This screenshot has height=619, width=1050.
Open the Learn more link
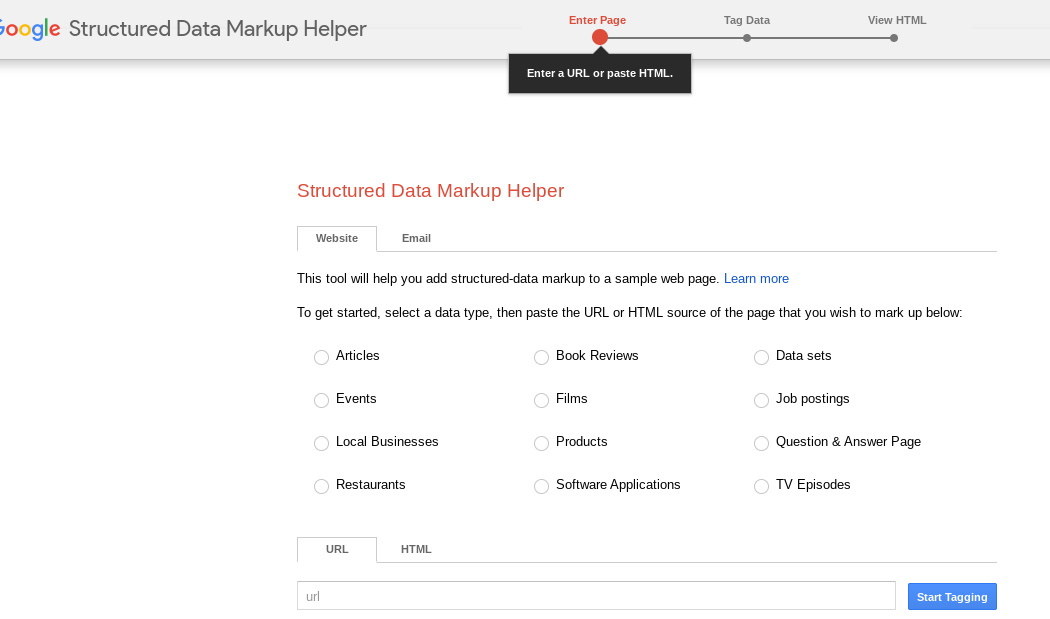[756, 279]
